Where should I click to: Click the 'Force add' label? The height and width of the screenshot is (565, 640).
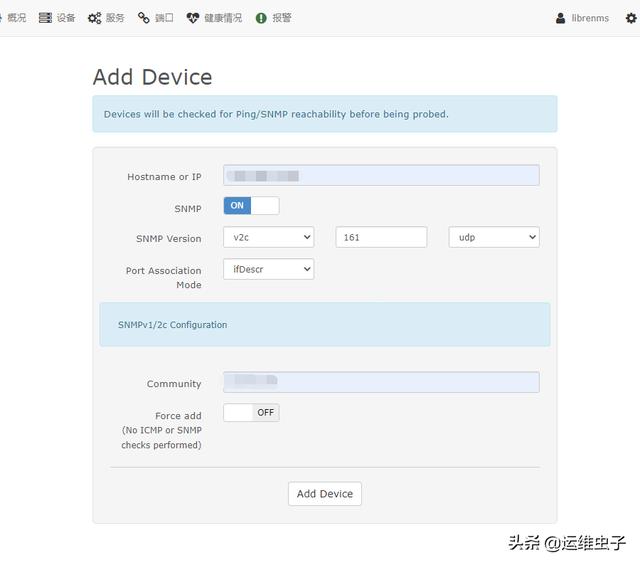point(178,416)
